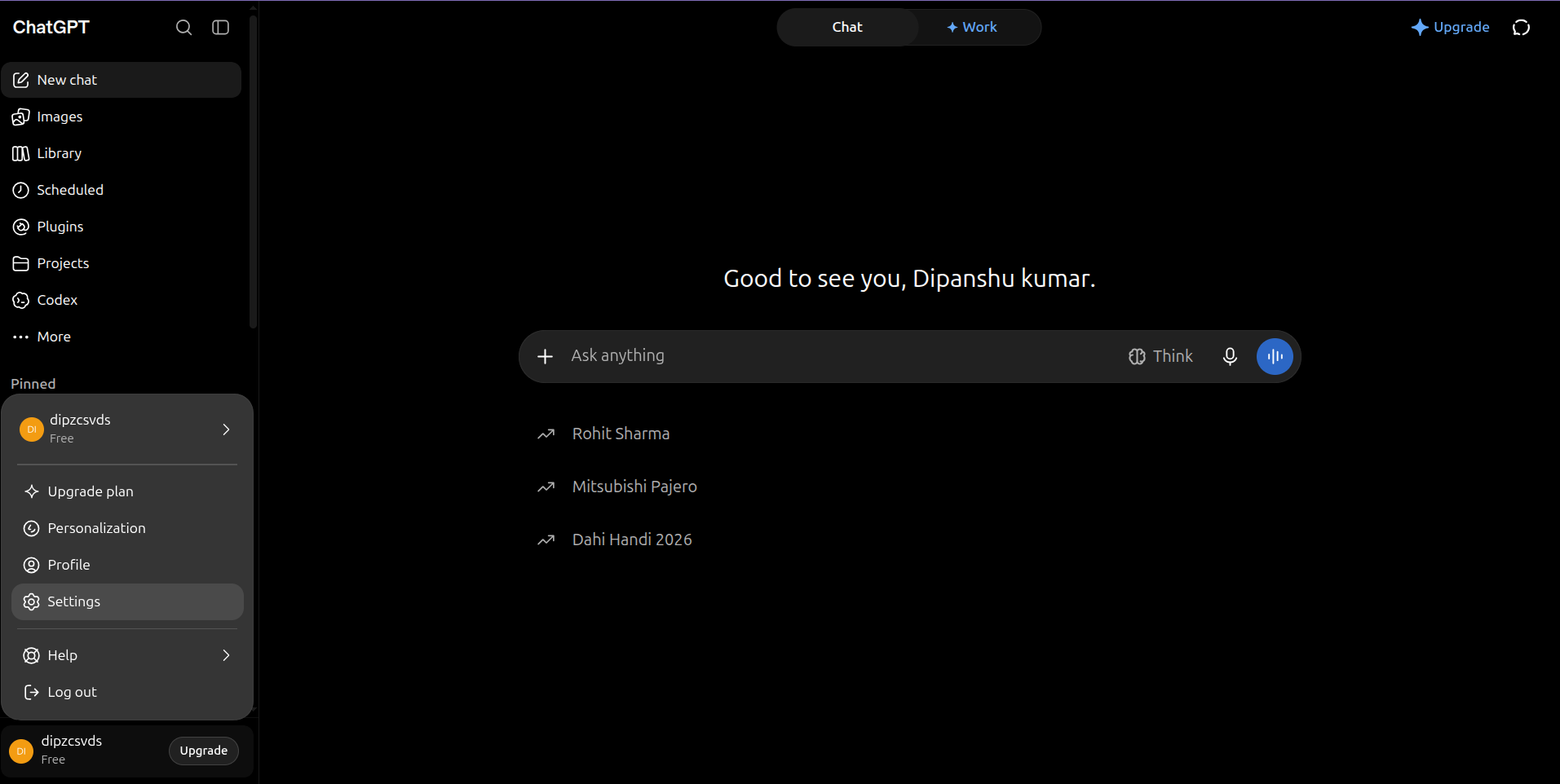1560x784 pixels.
Task: Click the Images icon in sidebar
Action: (21, 117)
